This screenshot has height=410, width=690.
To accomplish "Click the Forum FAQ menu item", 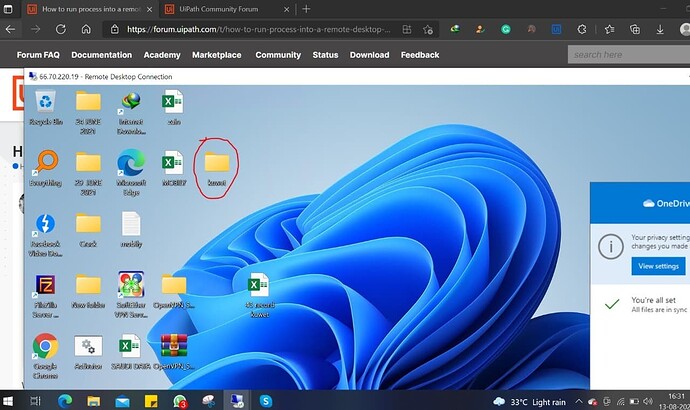I will (38, 55).
